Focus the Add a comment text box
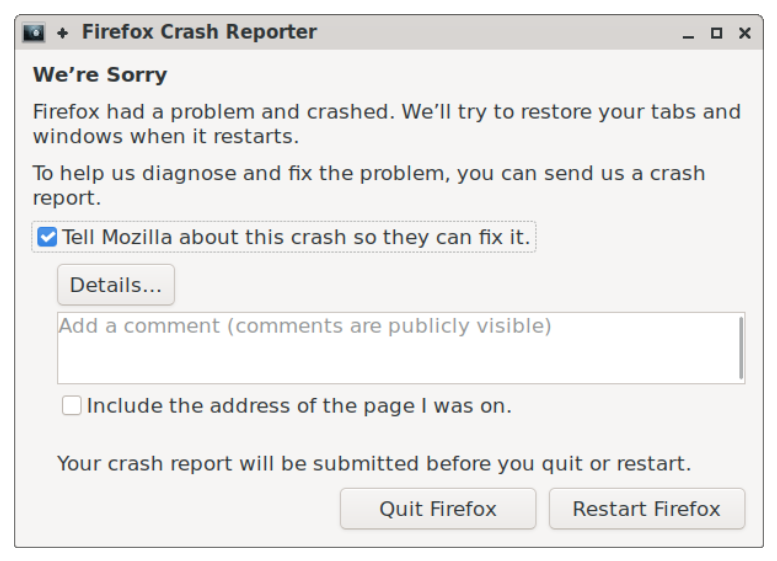Screen dimensions: 777x561 coord(401,348)
